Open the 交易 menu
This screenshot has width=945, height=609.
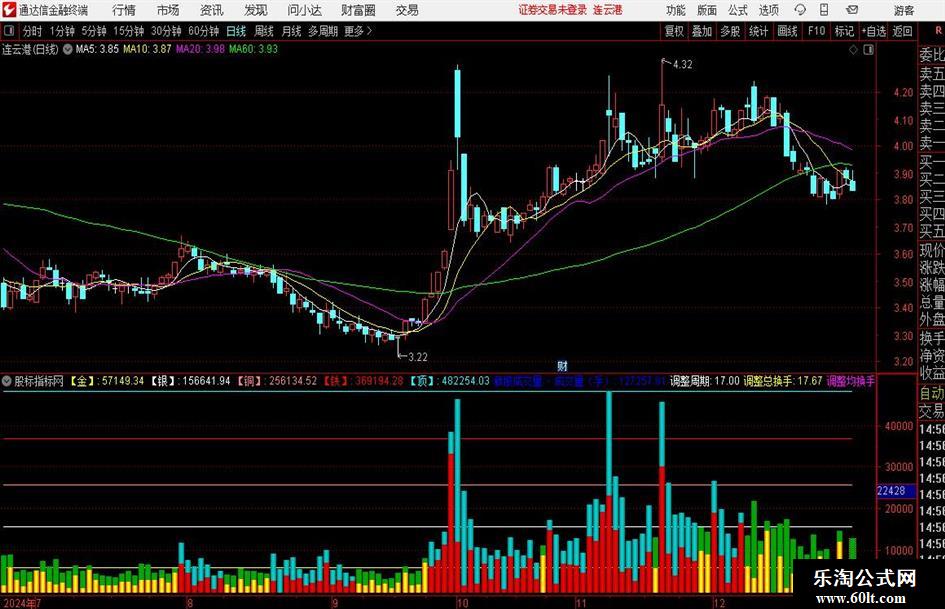coord(407,10)
